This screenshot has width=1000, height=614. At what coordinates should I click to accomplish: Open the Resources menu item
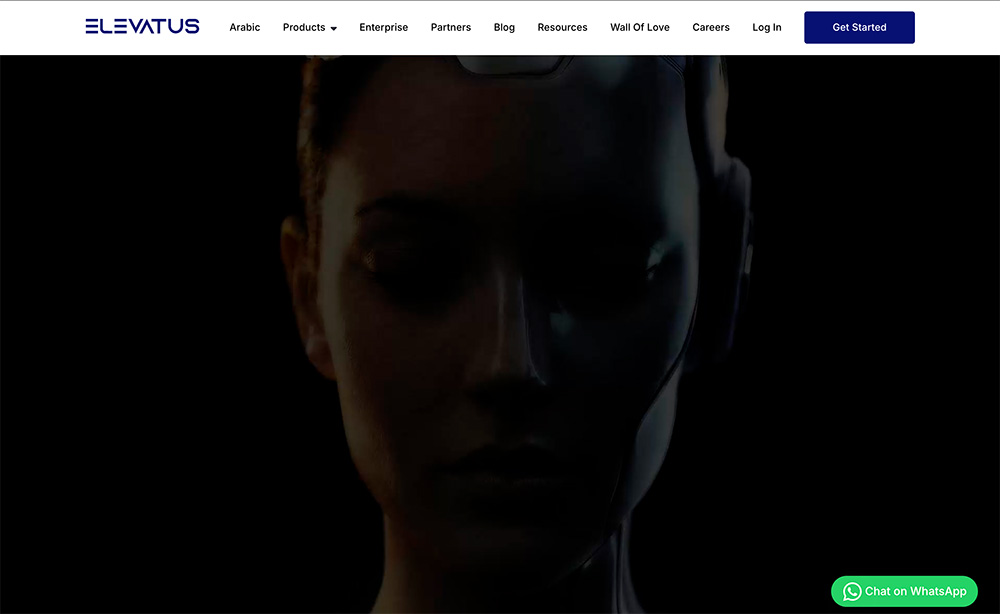[562, 27]
